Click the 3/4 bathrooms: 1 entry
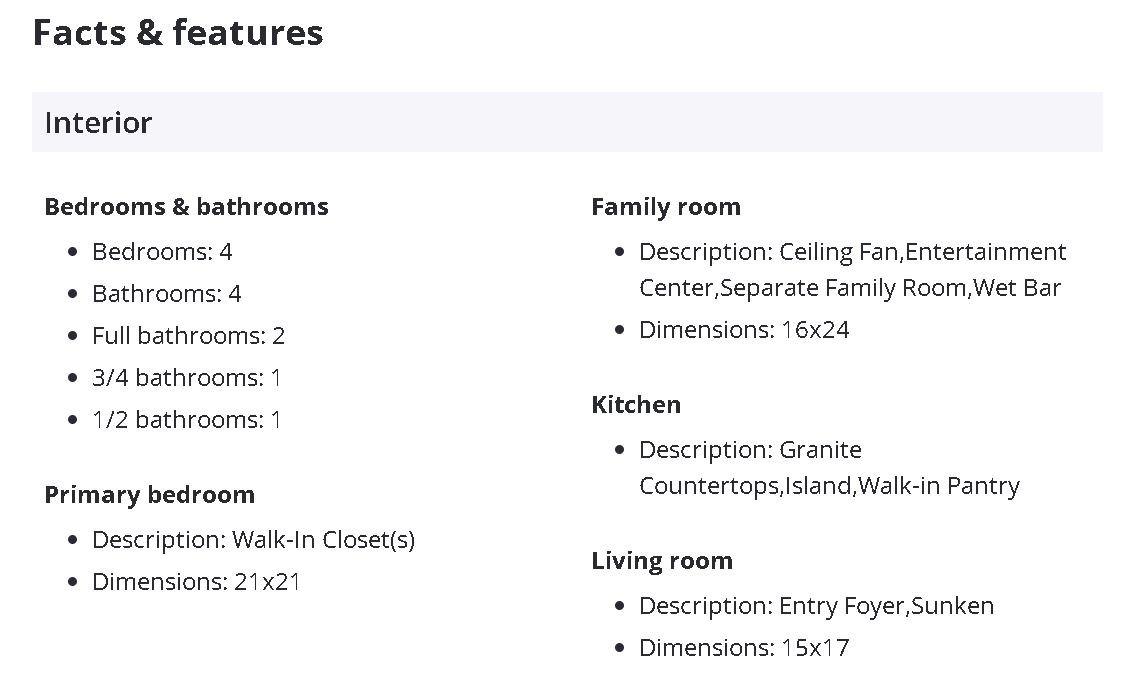The height and width of the screenshot is (681, 1137). (187, 378)
